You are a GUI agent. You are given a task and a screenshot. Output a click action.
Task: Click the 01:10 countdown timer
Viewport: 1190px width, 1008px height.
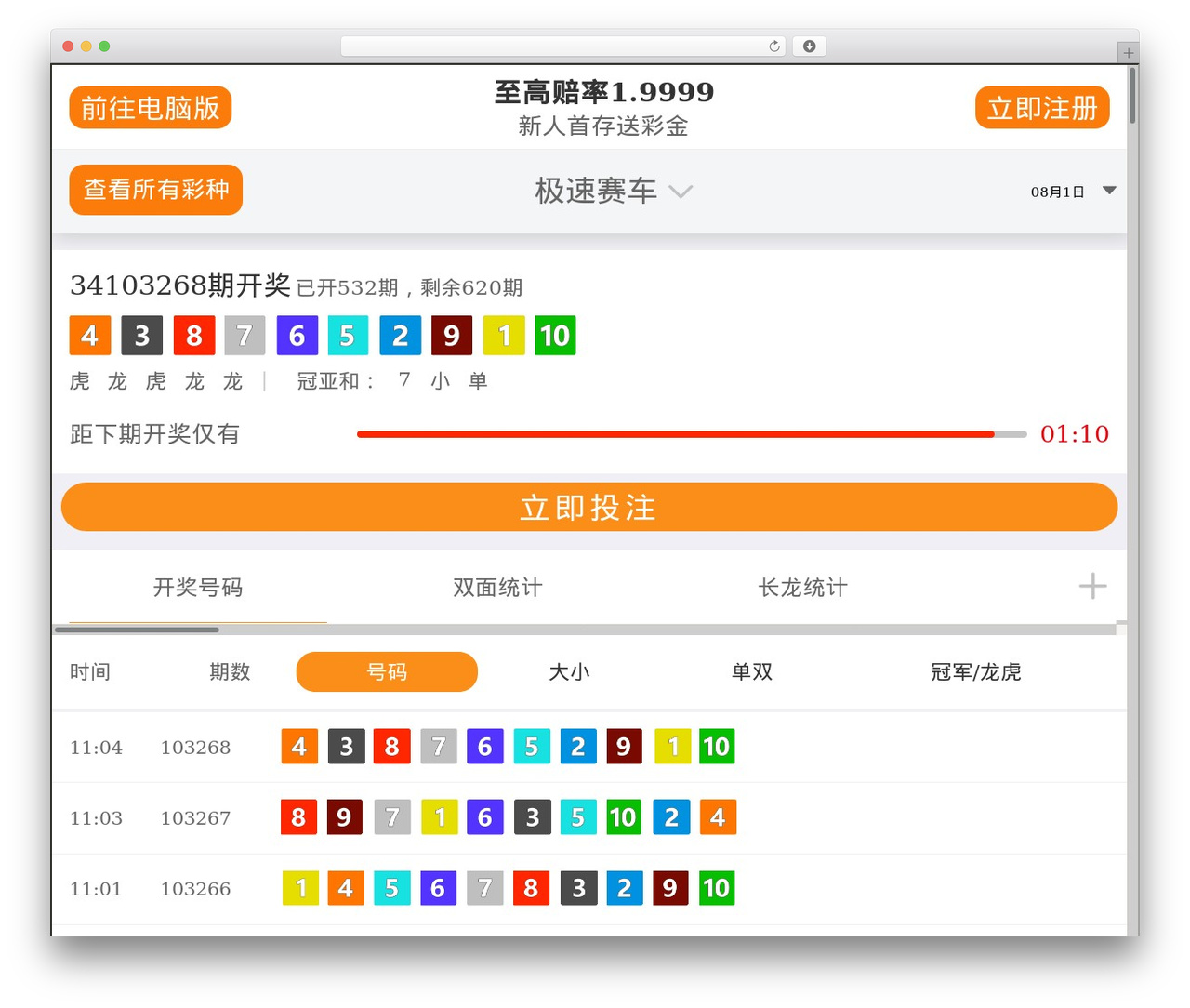[x=1075, y=434]
